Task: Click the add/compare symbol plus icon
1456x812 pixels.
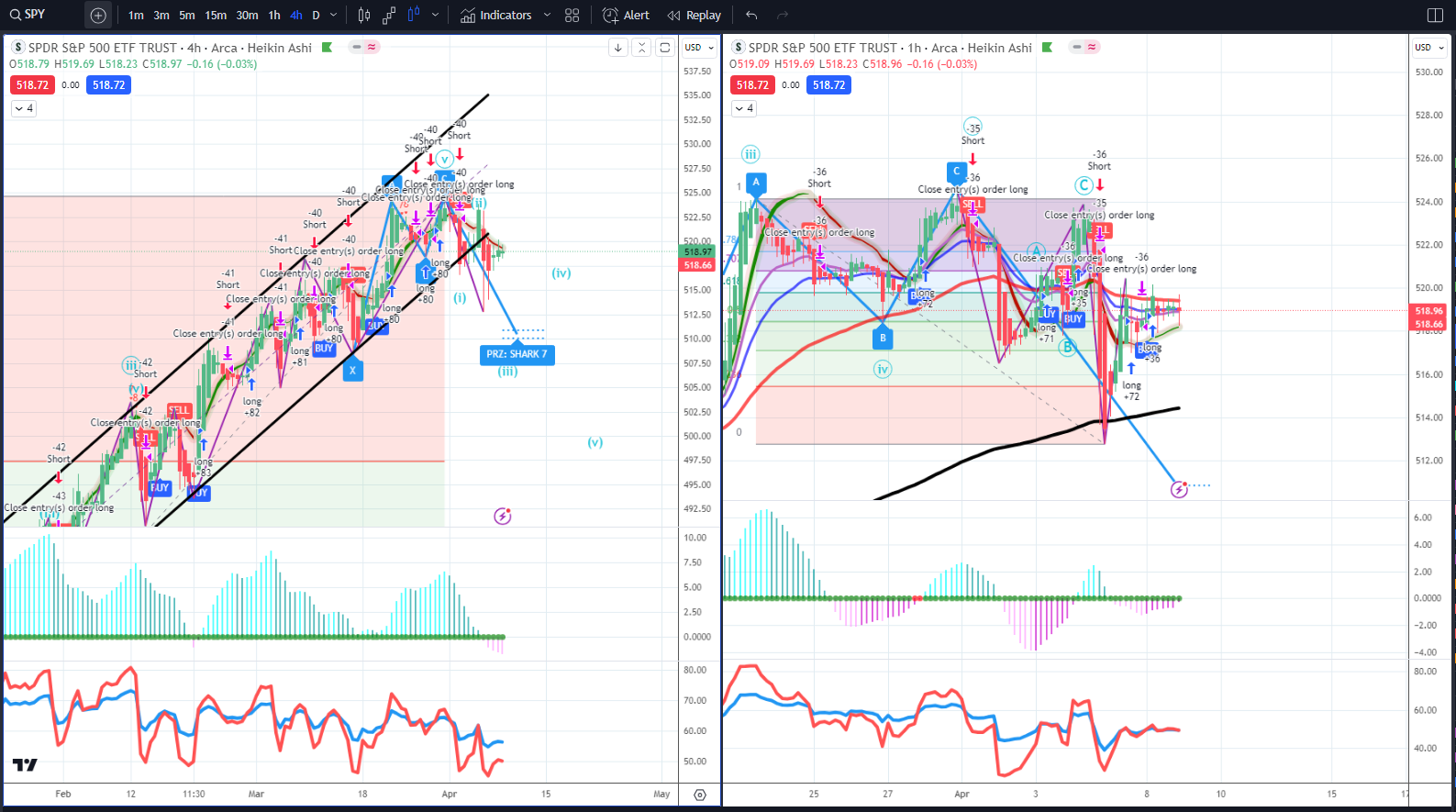Action: [x=98, y=15]
